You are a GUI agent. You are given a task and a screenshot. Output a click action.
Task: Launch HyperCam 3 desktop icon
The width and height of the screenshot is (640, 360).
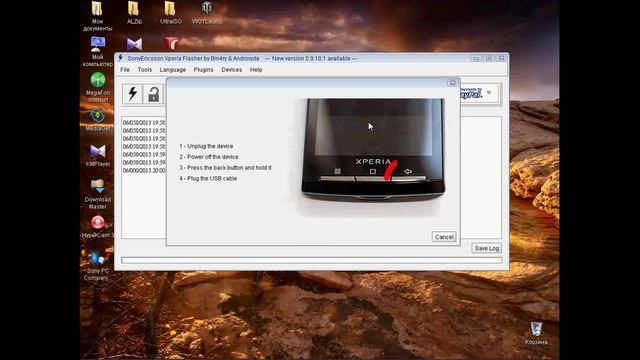[x=98, y=227]
